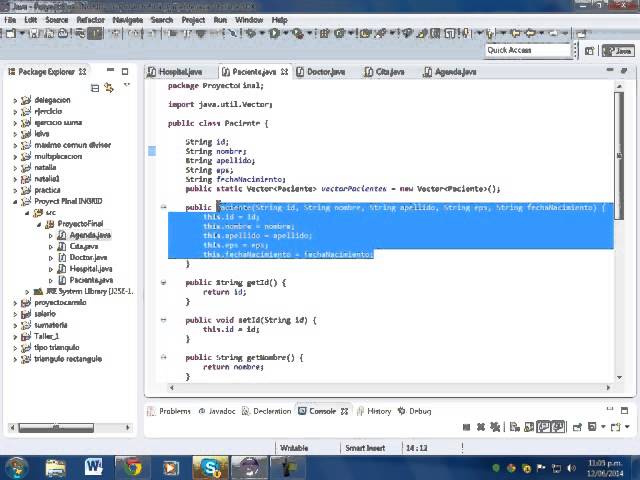Screen dimensions: 640x480
Task: Expand the maximo comun divisor project
Action: (x=15, y=145)
